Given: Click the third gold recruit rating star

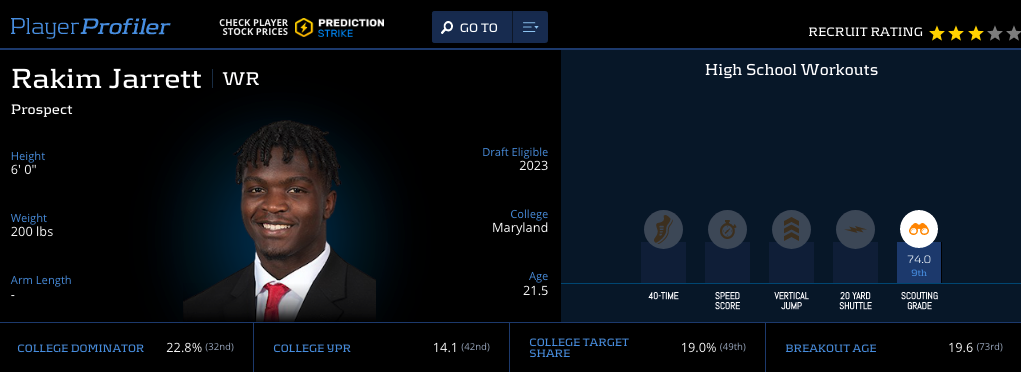Looking at the screenshot, I should (975, 33).
